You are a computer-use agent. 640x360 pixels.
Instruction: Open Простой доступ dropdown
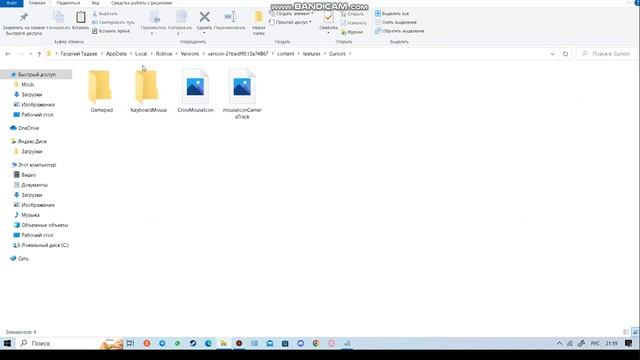(x=291, y=22)
